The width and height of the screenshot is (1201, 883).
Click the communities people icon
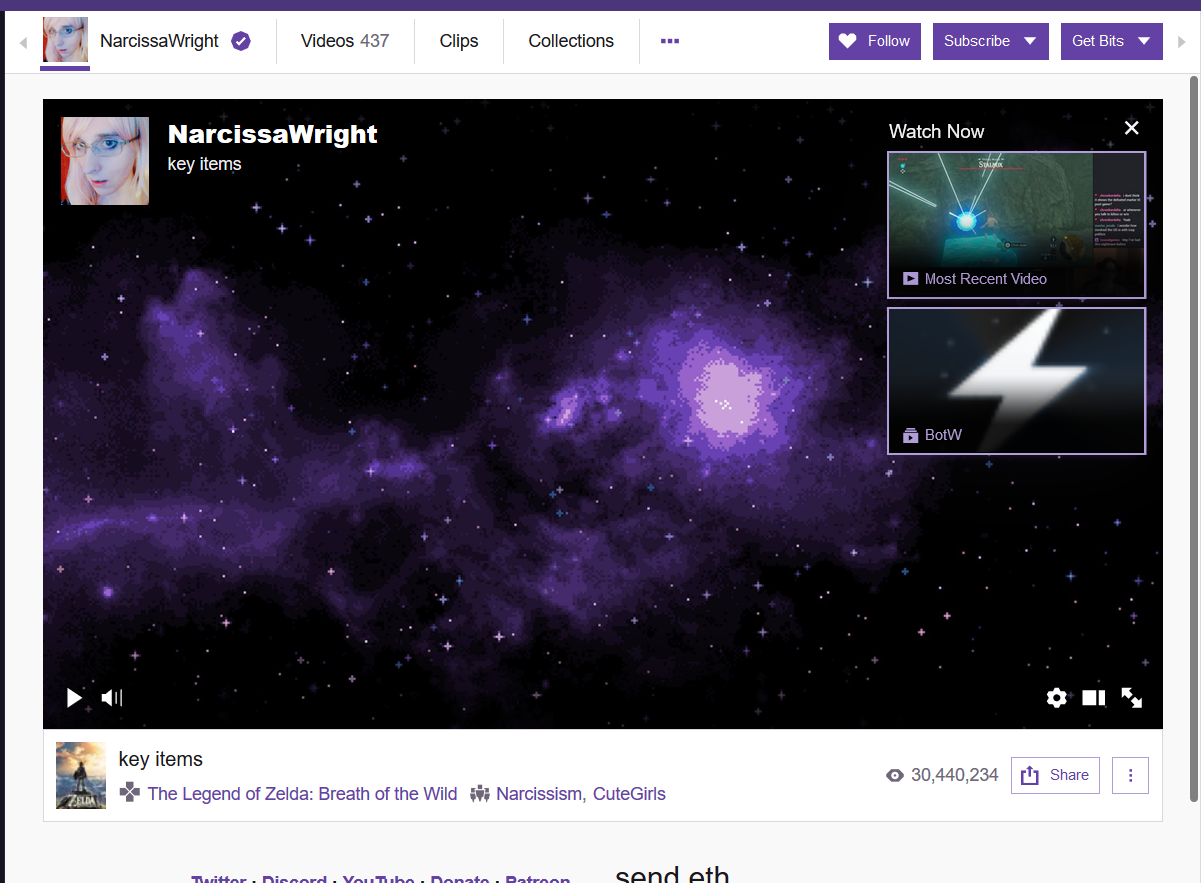click(480, 794)
